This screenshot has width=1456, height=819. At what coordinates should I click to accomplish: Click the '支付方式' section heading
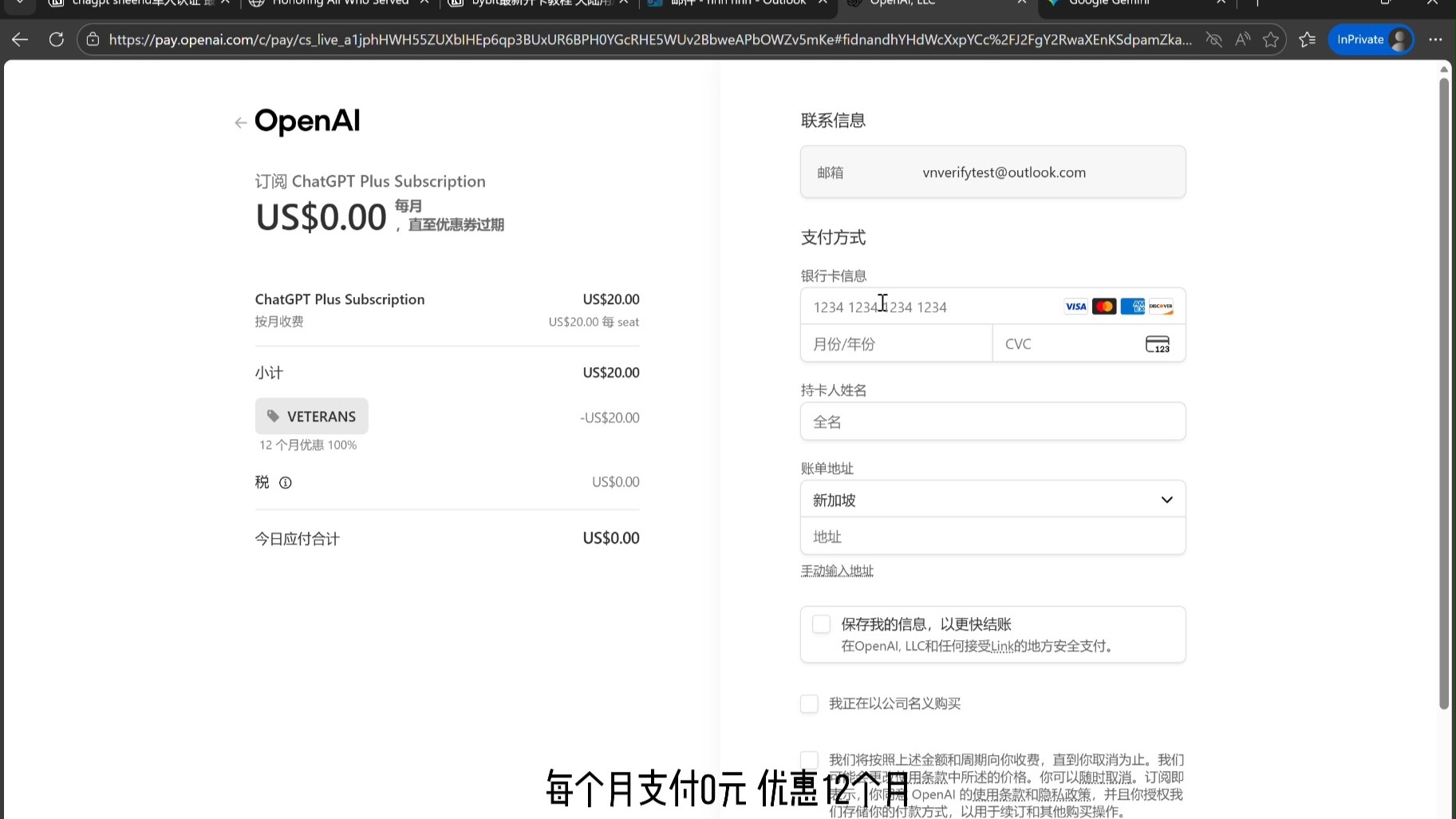point(833,237)
